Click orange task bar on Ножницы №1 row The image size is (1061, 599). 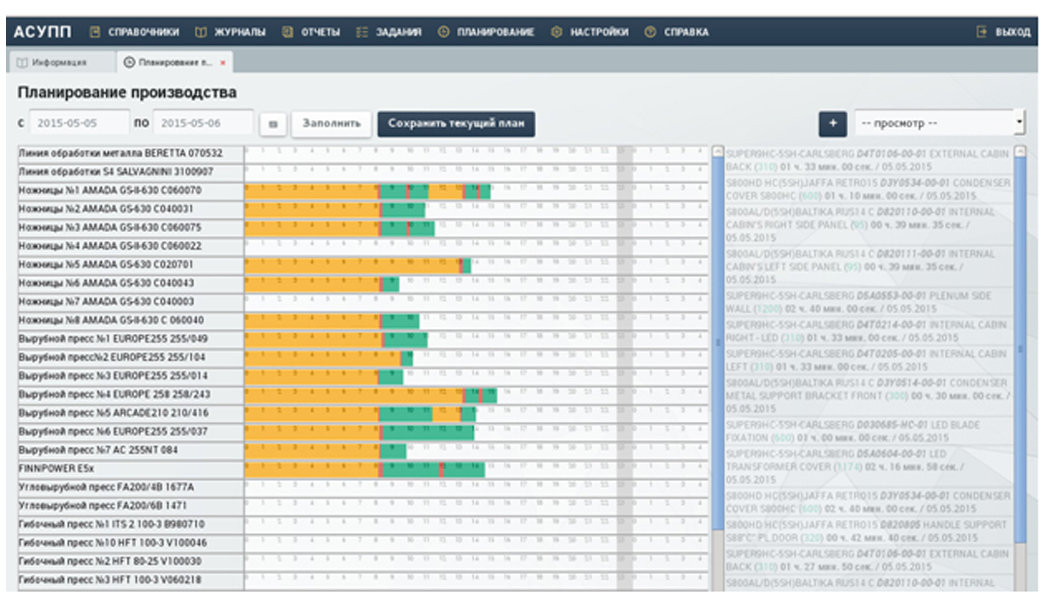click(312, 192)
